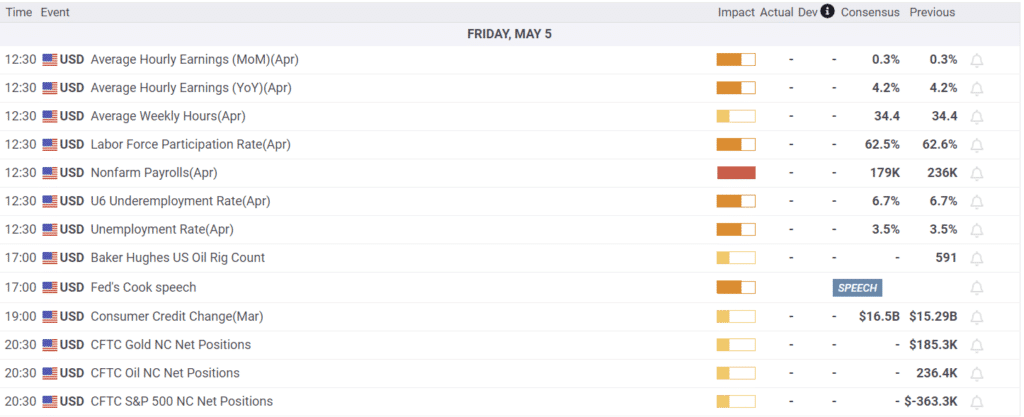Click bell icon for Average Weekly Hours
1024x417 pixels.
click(x=977, y=117)
